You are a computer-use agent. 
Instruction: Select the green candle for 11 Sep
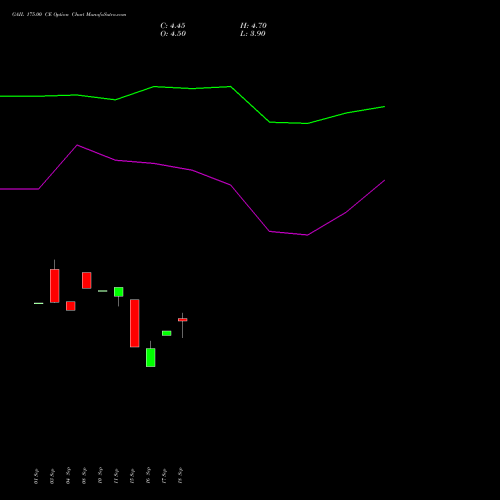point(119,292)
